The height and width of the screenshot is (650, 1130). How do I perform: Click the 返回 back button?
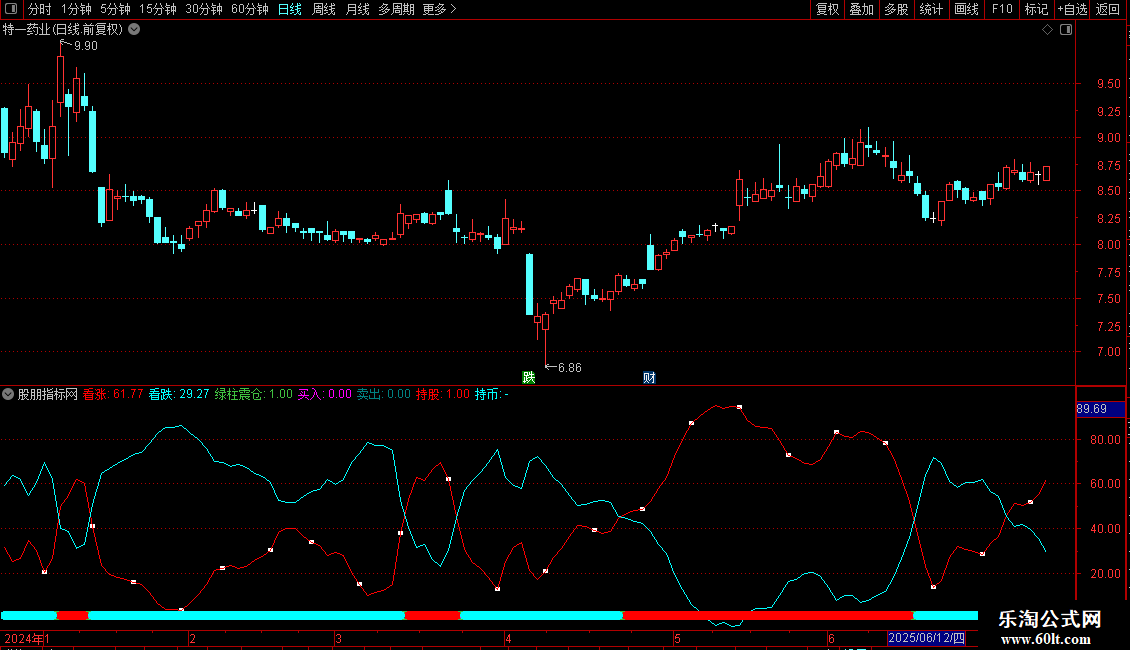coord(1108,9)
